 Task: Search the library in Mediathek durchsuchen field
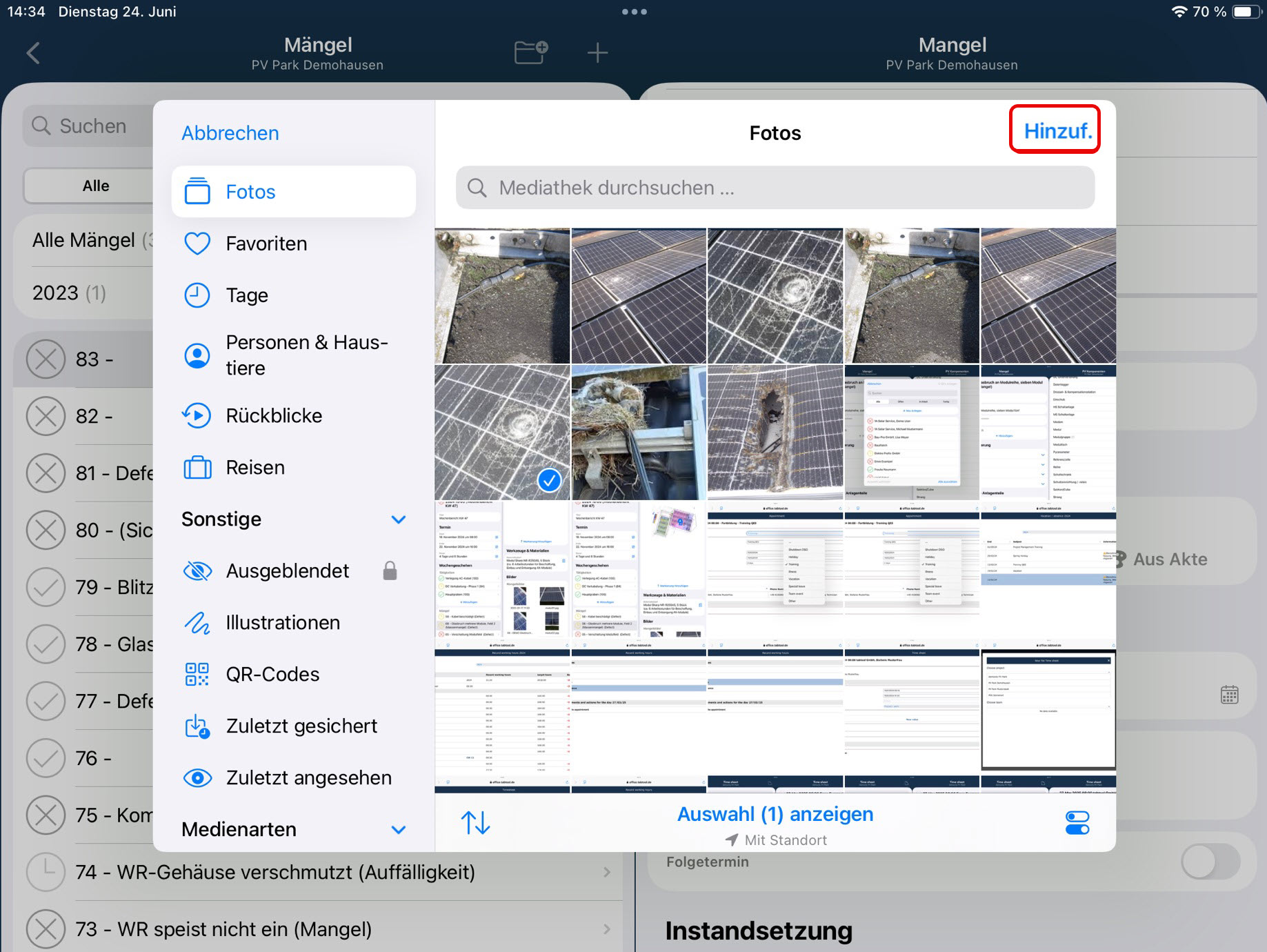click(775, 188)
